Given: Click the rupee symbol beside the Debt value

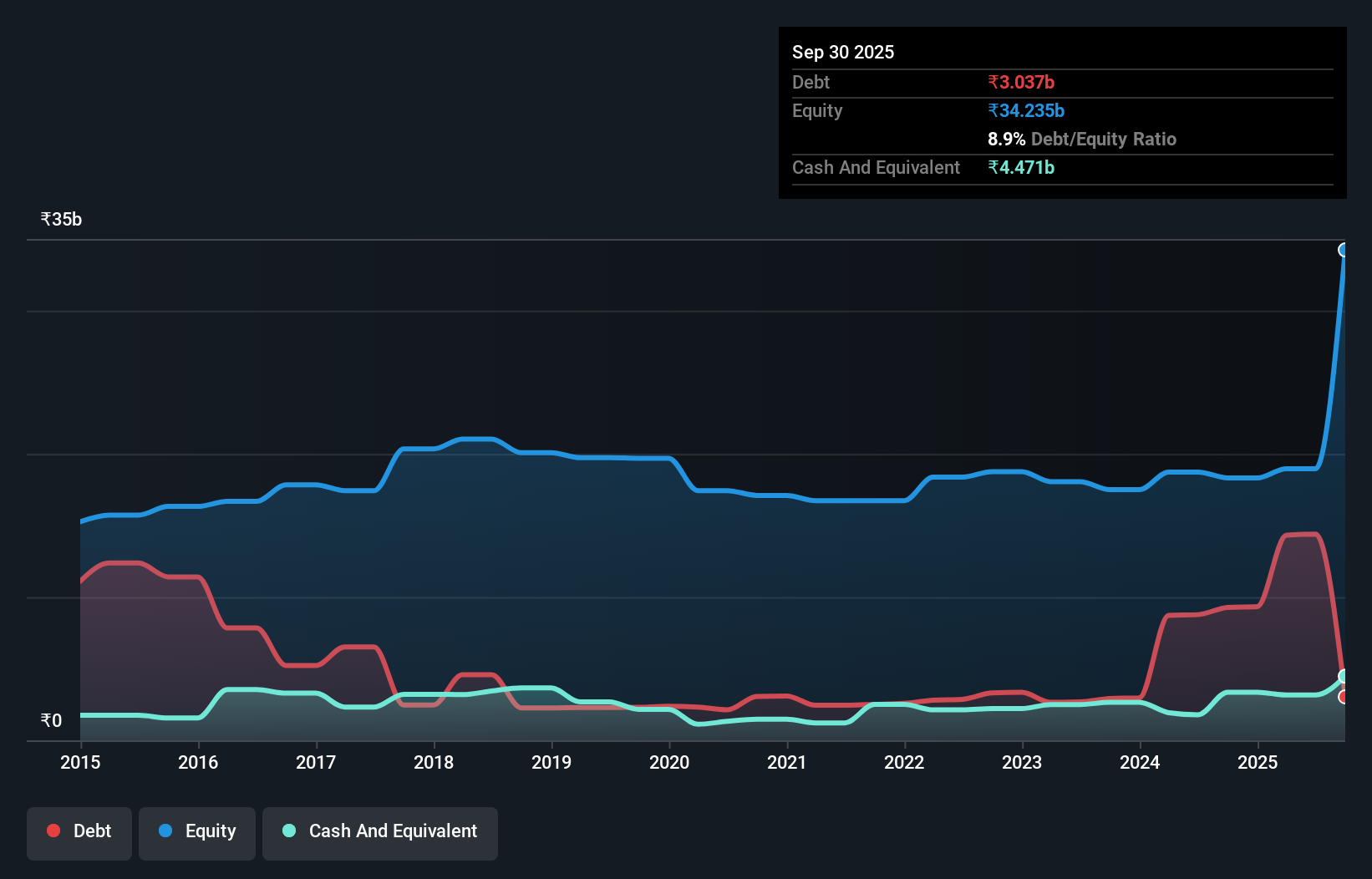Looking at the screenshot, I should 993,82.
